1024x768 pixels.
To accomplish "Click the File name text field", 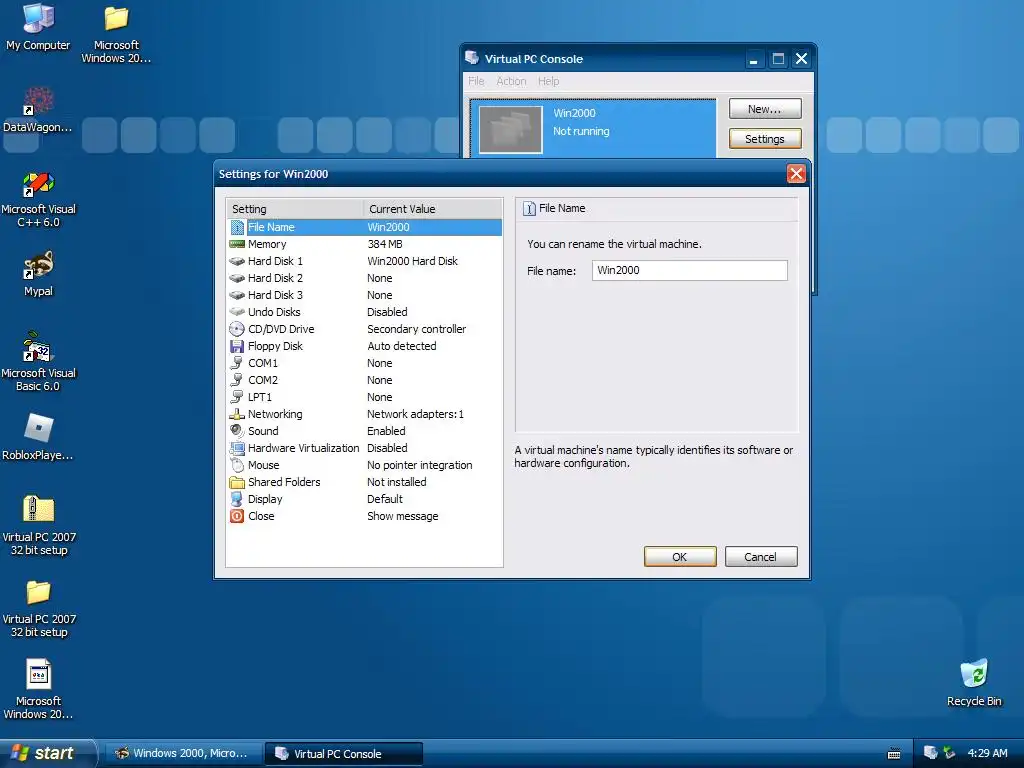I will click(x=690, y=270).
